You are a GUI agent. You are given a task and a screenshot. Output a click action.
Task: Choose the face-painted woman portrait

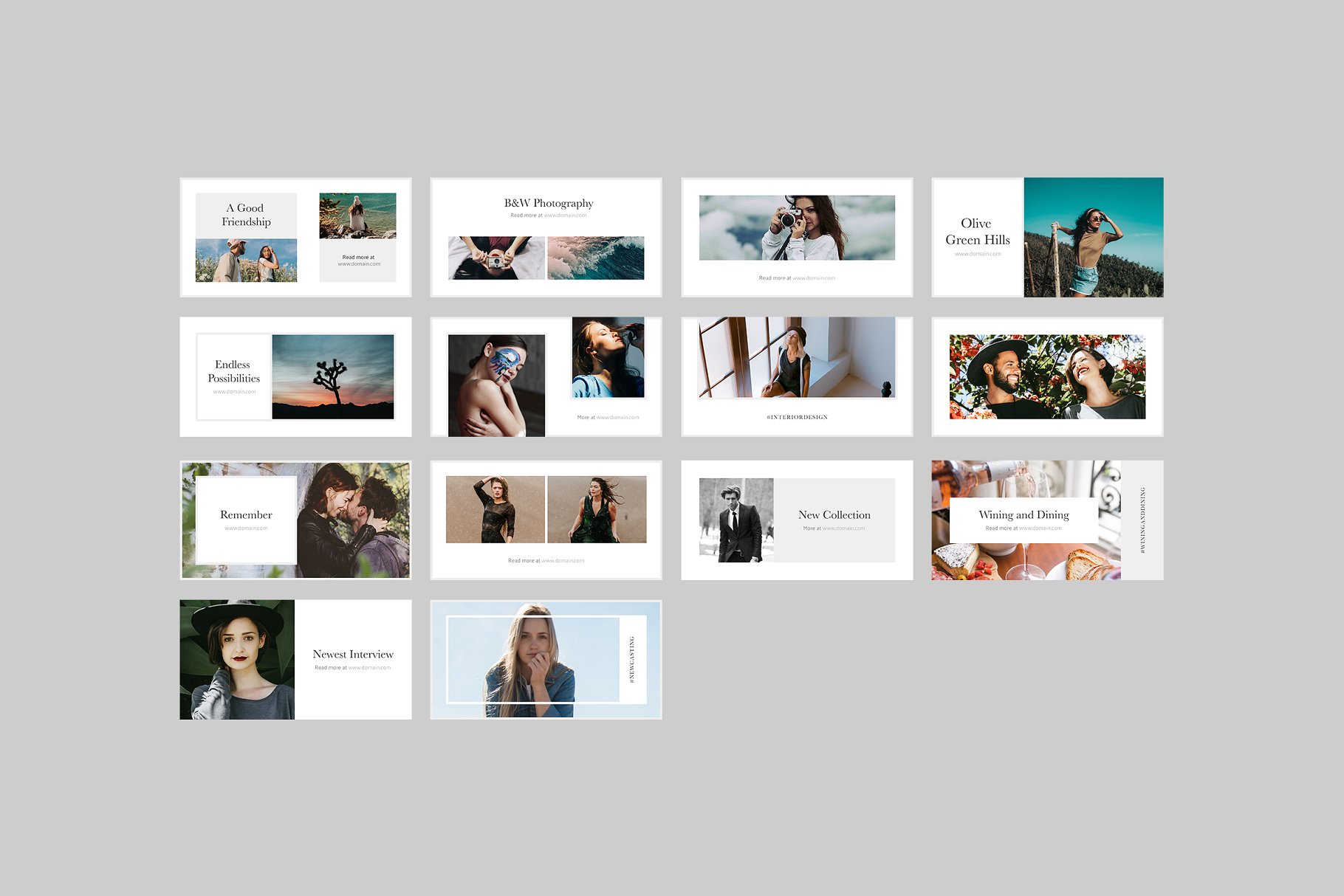click(496, 385)
